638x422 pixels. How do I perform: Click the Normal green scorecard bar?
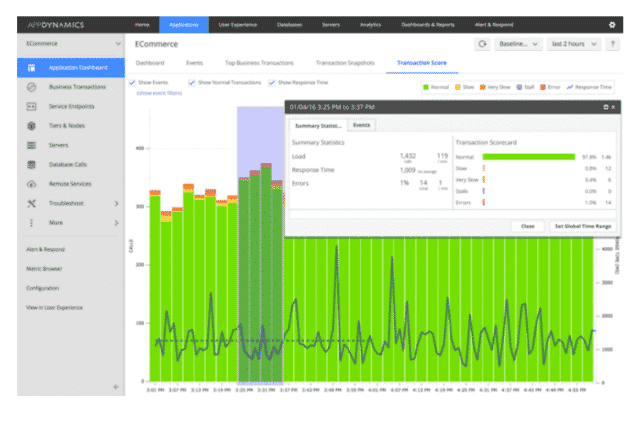[x=529, y=157]
